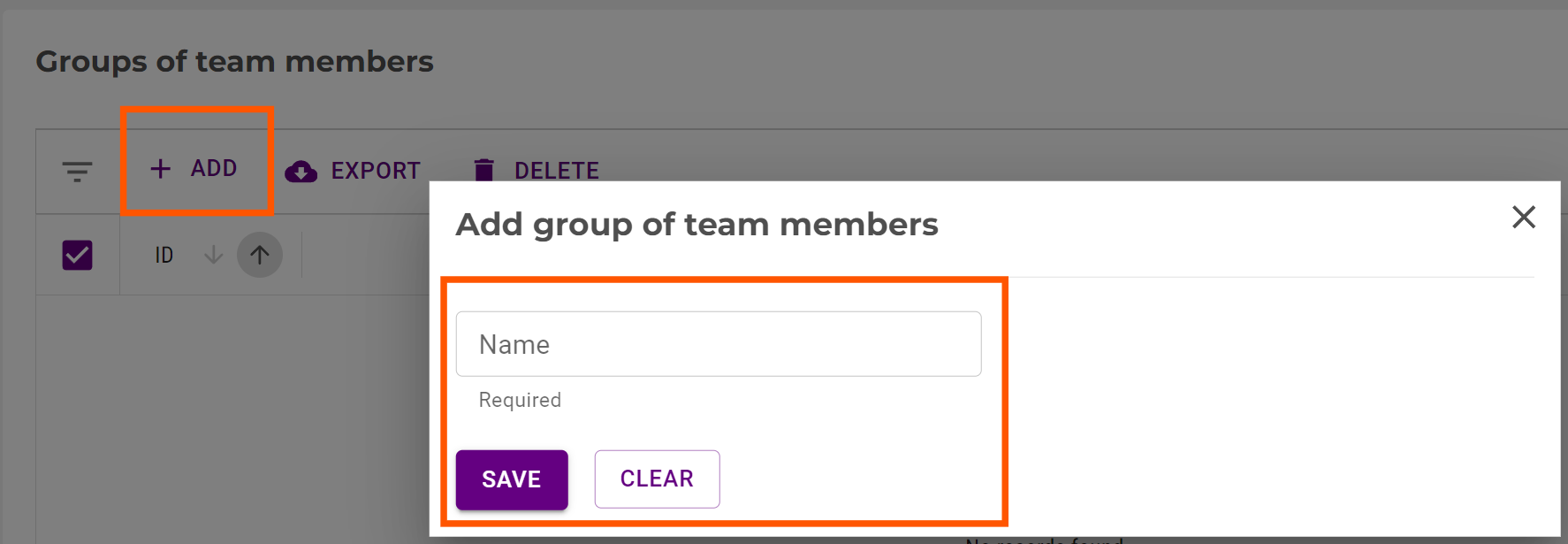The height and width of the screenshot is (544, 1568).
Task: Click the DELETE button text
Action: 557,171
